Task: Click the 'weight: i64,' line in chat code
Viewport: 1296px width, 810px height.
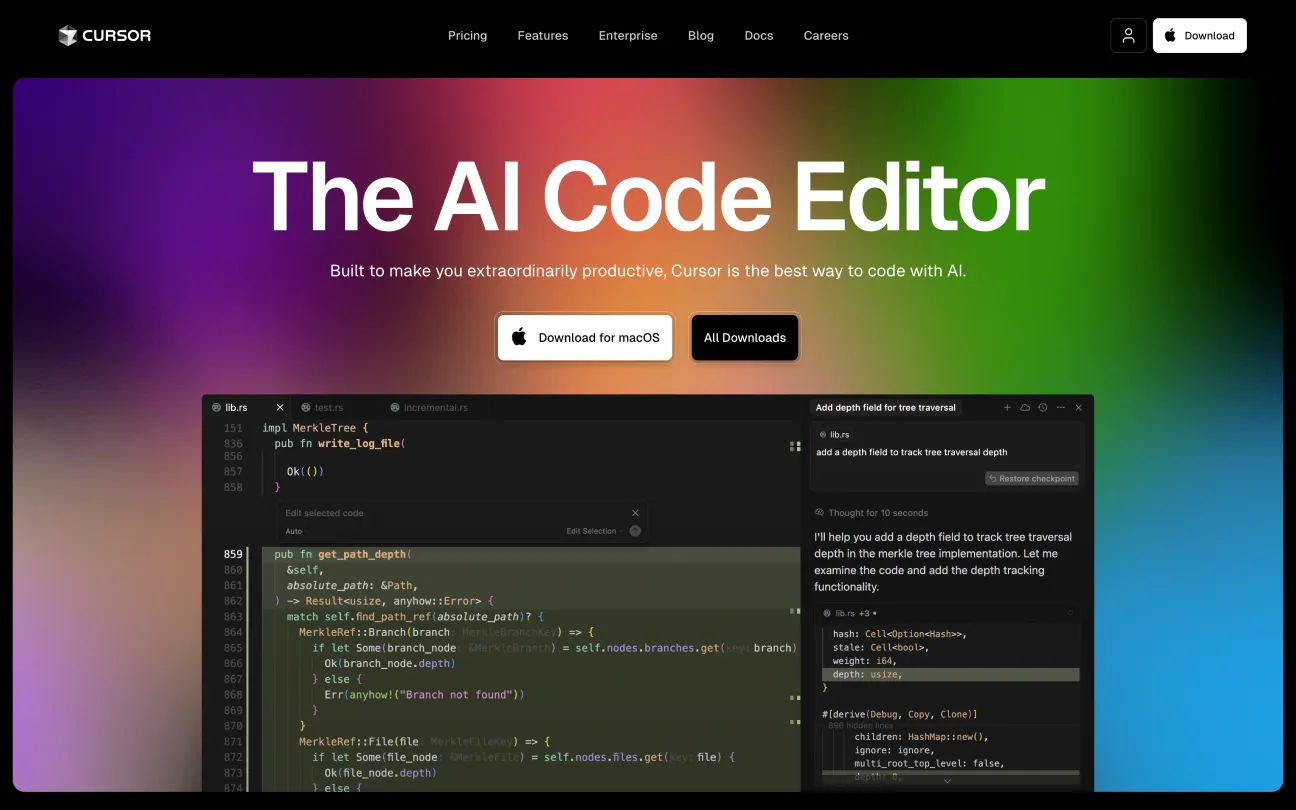Action: click(x=867, y=661)
